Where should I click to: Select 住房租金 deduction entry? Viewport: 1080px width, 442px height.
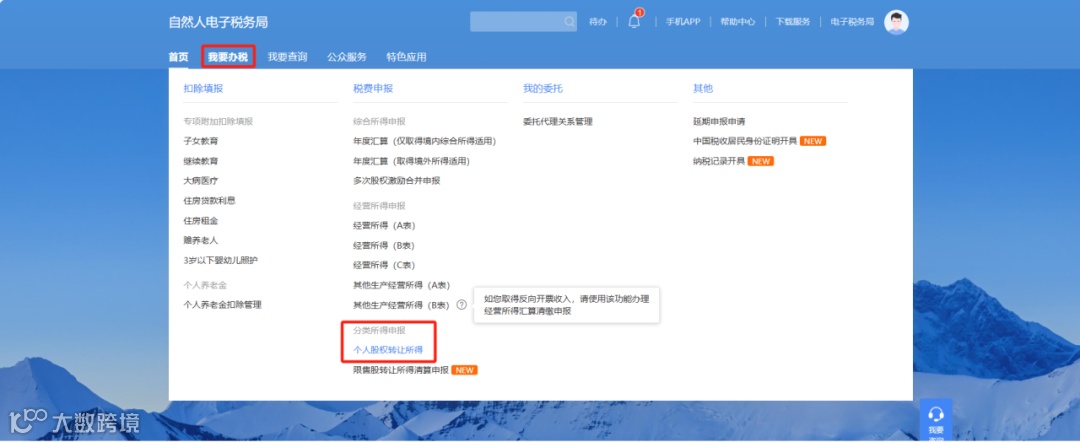pos(201,221)
